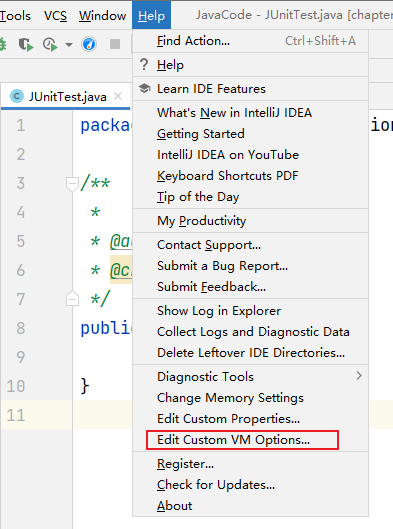The width and height of the screenshot is (393, 529).
Task: Click line number 11 in the gutter
Action: (16, 415)
